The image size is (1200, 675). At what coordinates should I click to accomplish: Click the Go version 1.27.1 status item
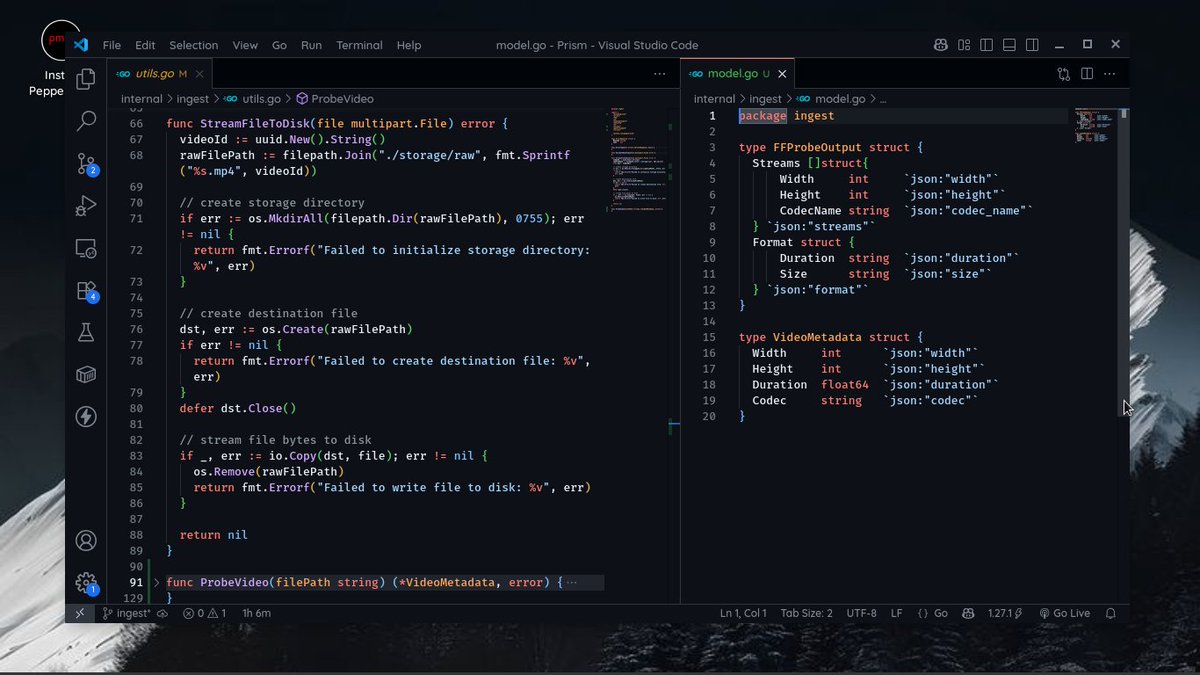point(1004,613)
